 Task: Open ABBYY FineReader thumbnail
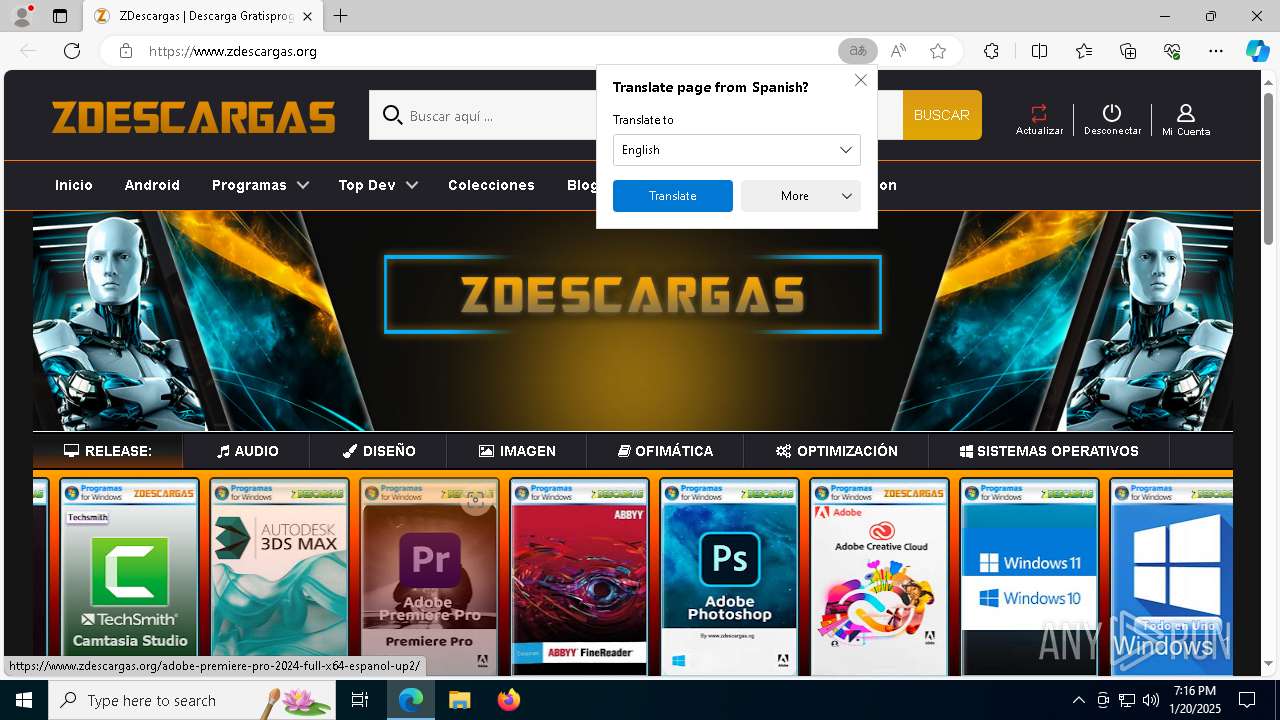tap(580, 577)
